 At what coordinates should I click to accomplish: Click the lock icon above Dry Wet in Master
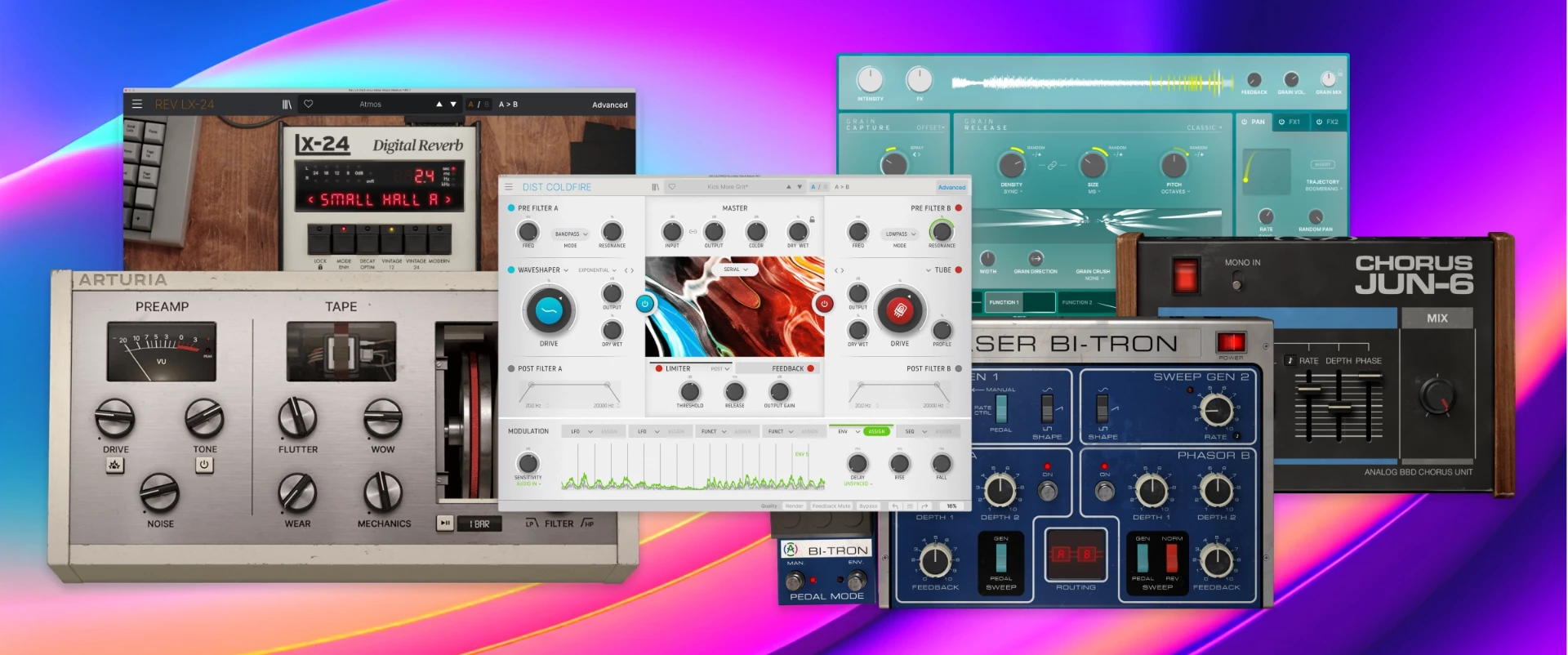click(812, 220)
